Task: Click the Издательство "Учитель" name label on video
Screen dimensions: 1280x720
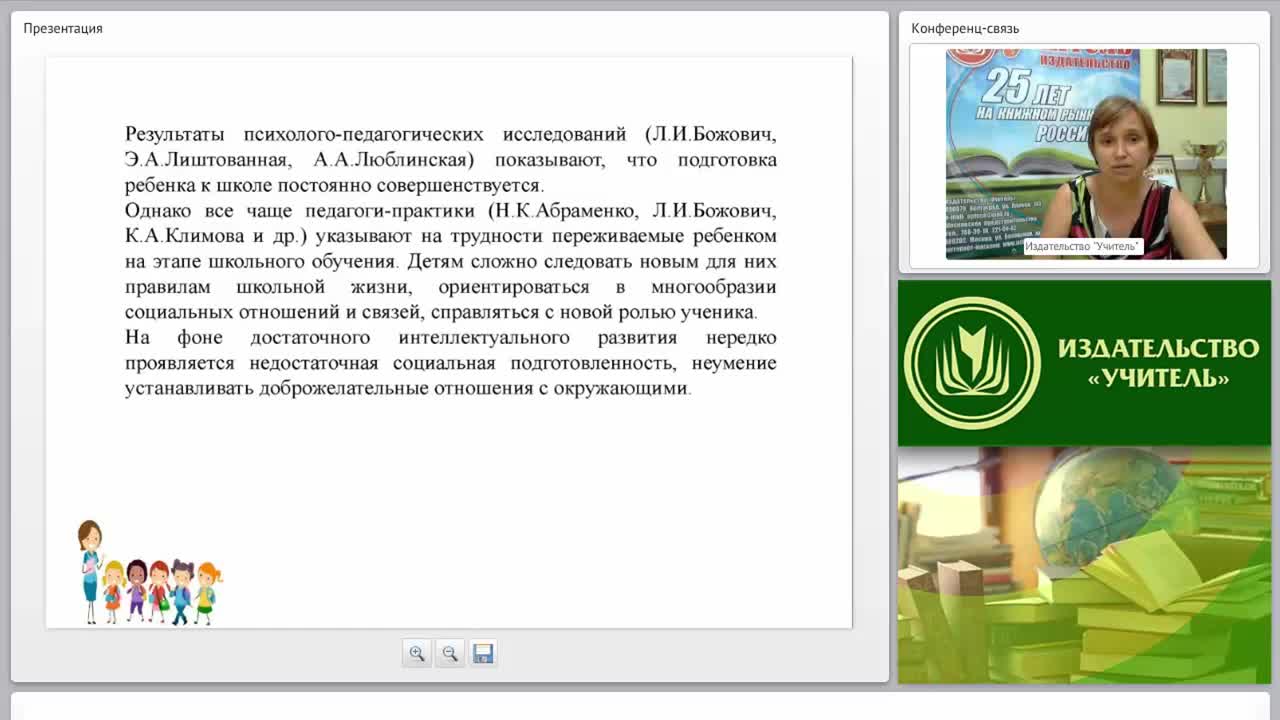Action: point(1082,246)
